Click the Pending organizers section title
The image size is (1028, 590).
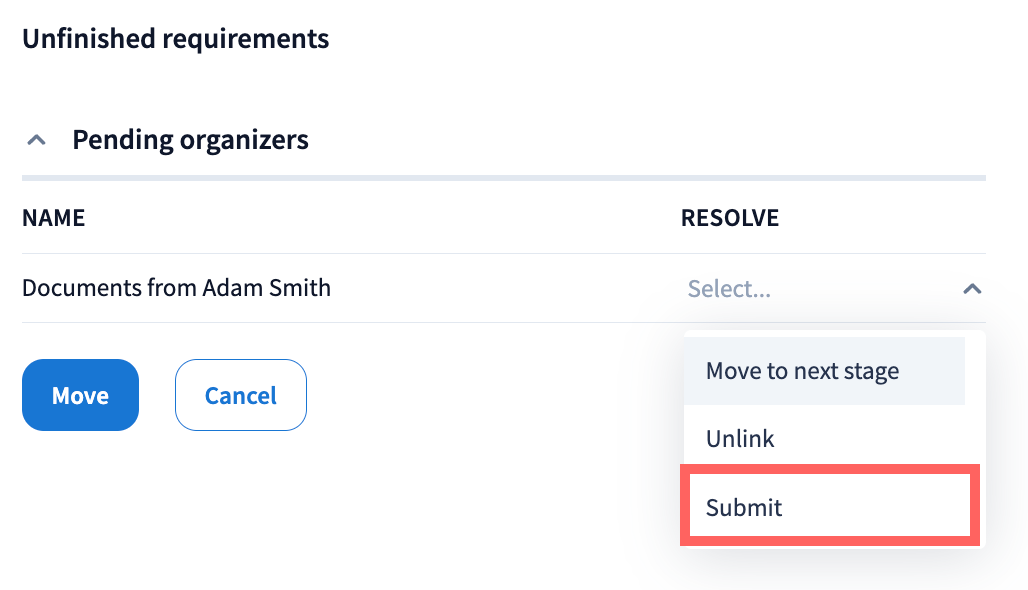[190, 140]
